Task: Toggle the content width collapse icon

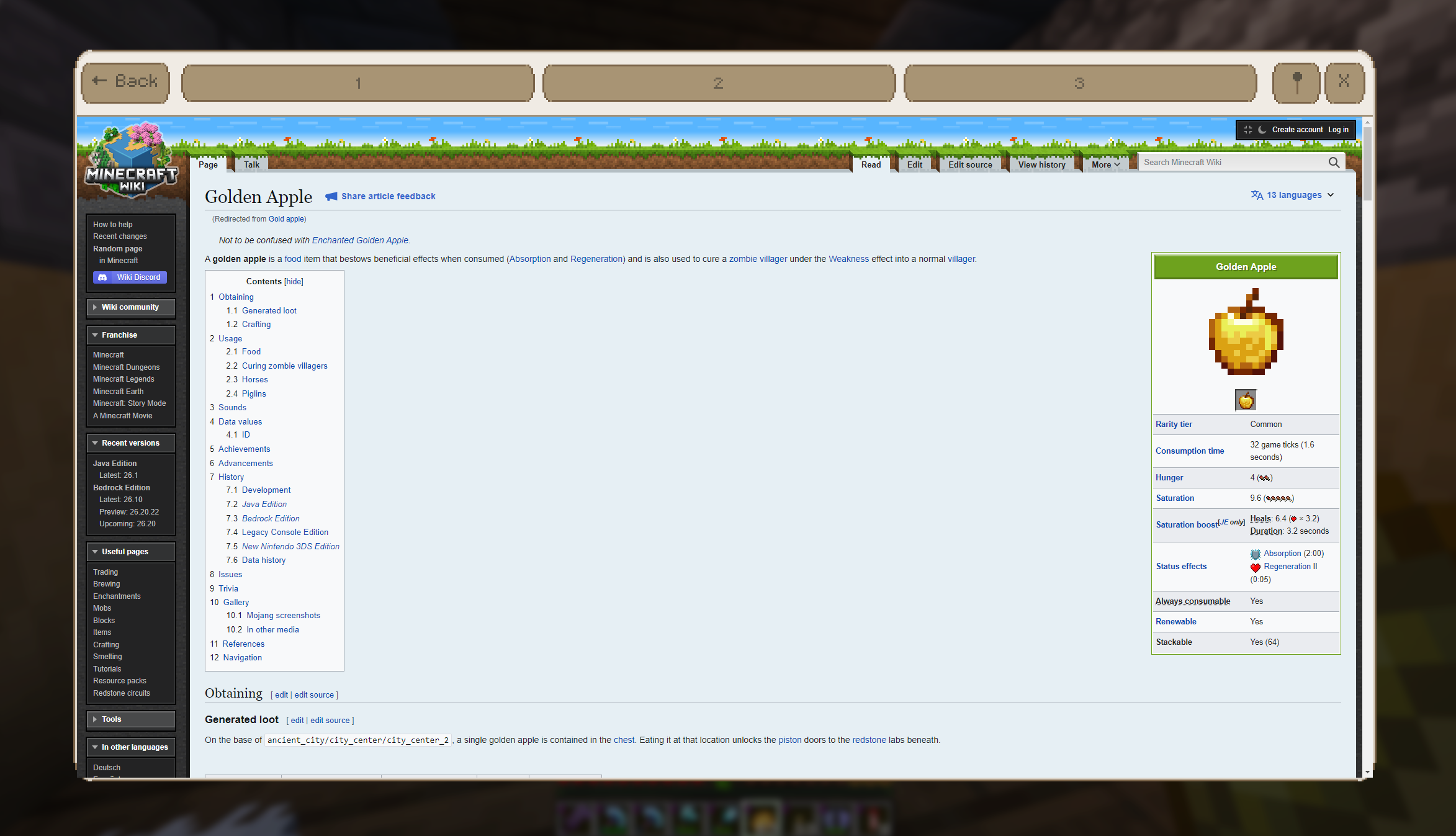Action: tap(1247, 130)
